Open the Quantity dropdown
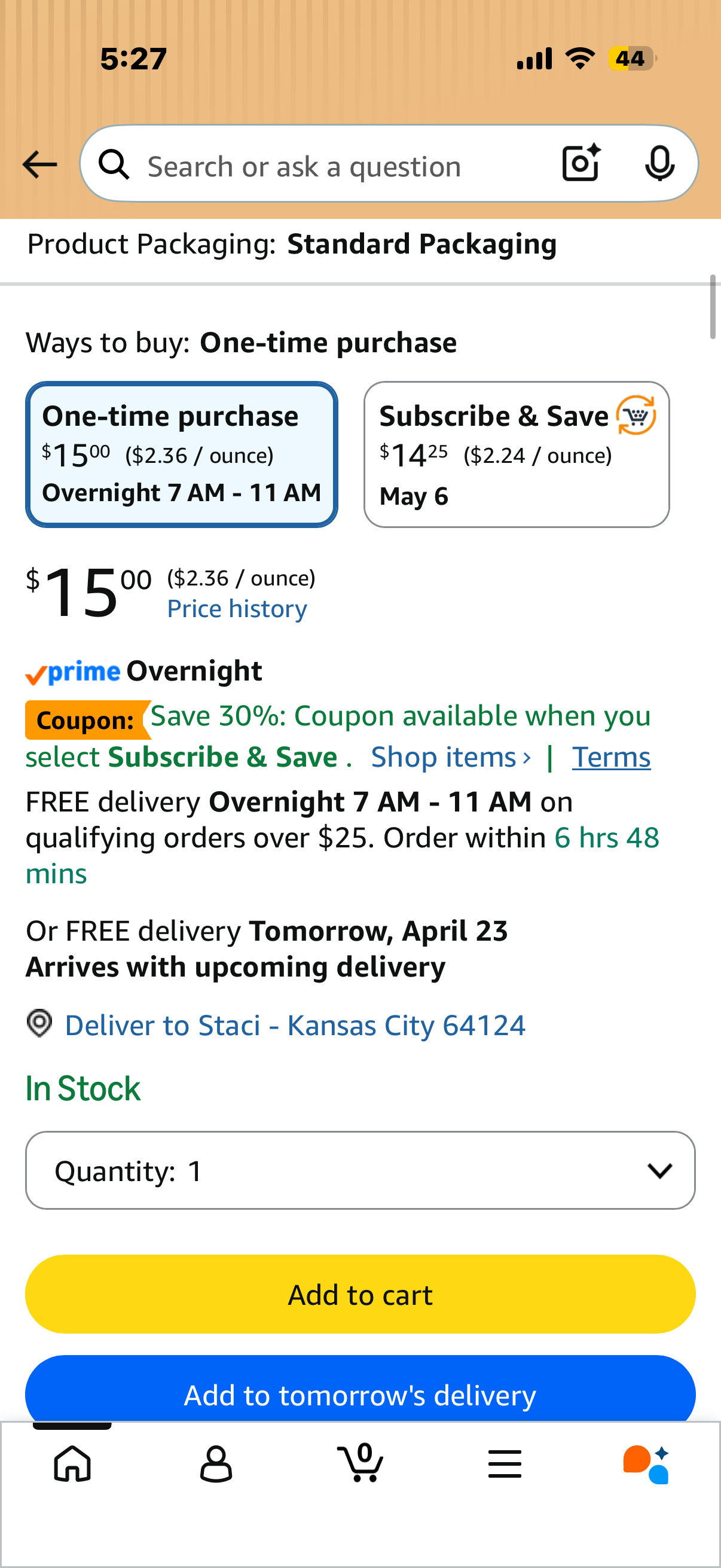 point(360,1170)
